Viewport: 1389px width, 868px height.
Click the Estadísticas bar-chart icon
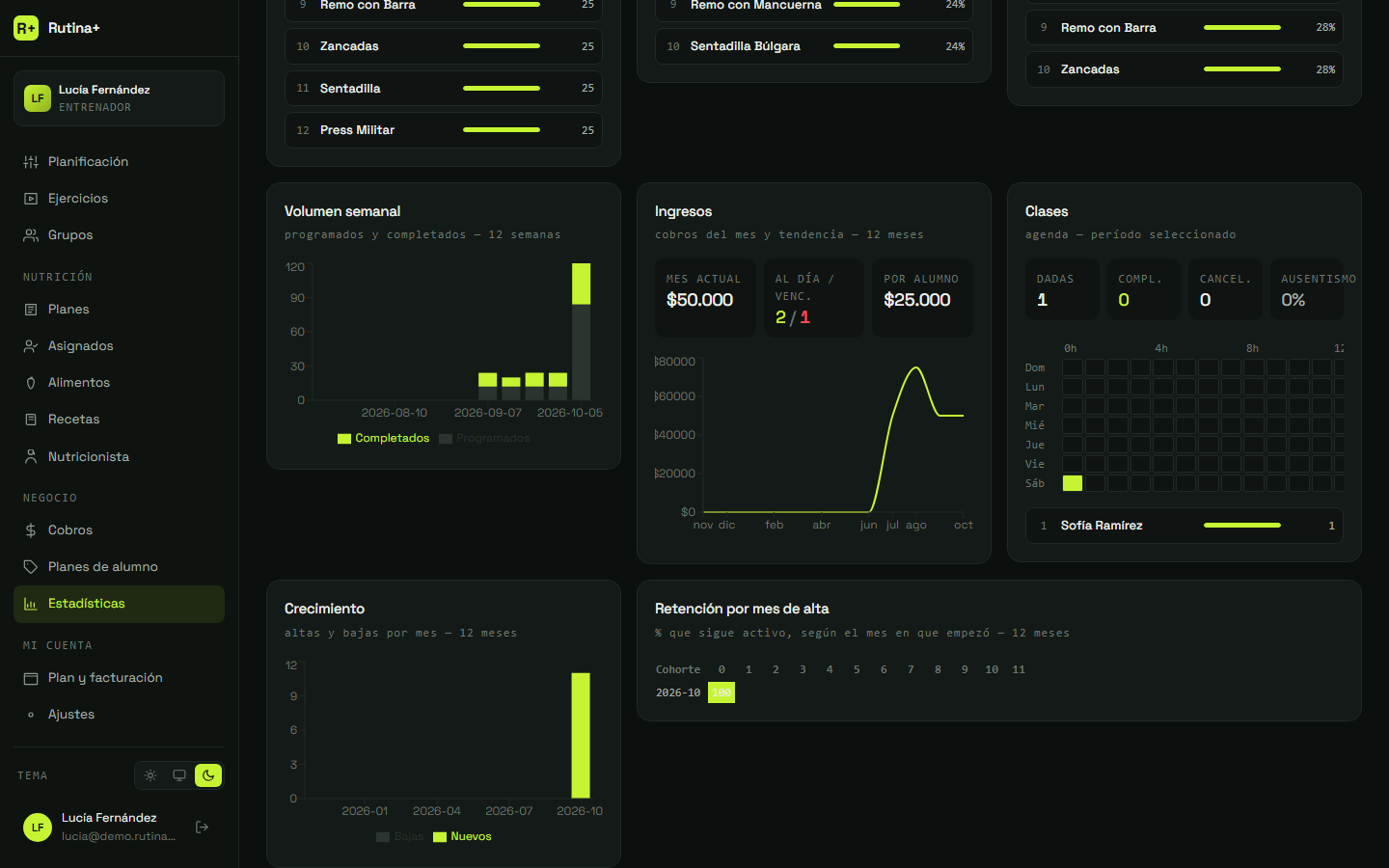click(x=31, y=604)
